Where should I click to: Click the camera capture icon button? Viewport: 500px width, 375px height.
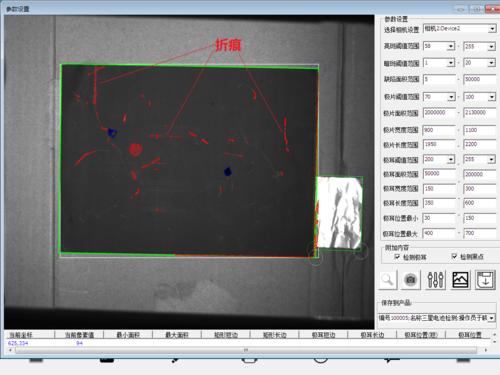[x=411, y=280]
